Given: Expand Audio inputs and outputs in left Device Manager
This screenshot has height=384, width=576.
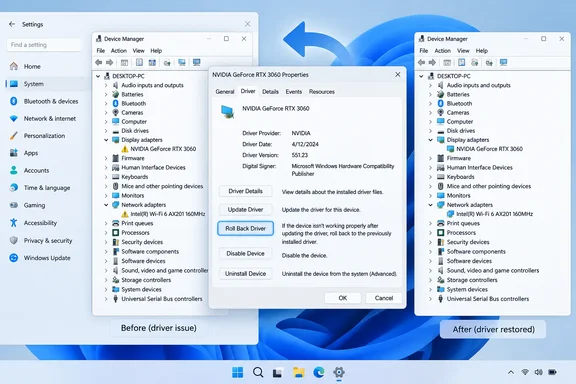Looking at the screenshot, I should pos(106,85).
